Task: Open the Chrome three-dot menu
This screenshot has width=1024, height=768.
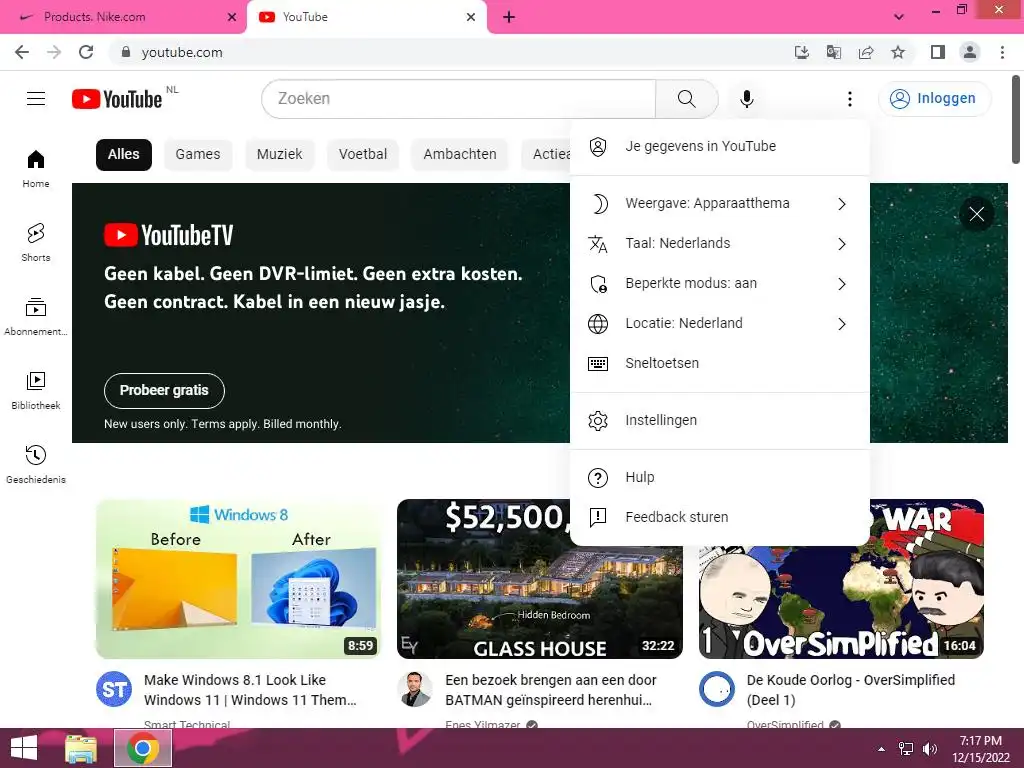Action: click(1002, 52)
